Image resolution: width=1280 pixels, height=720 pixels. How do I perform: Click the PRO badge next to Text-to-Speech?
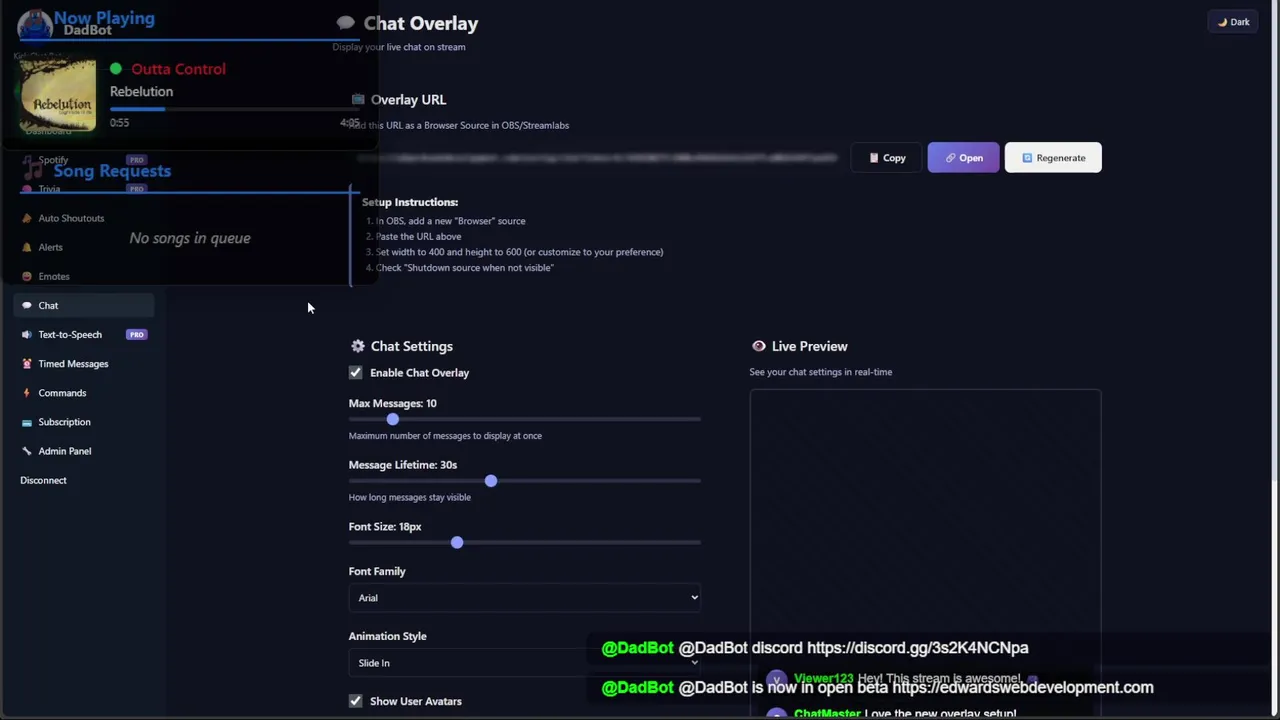pos(136,334)
